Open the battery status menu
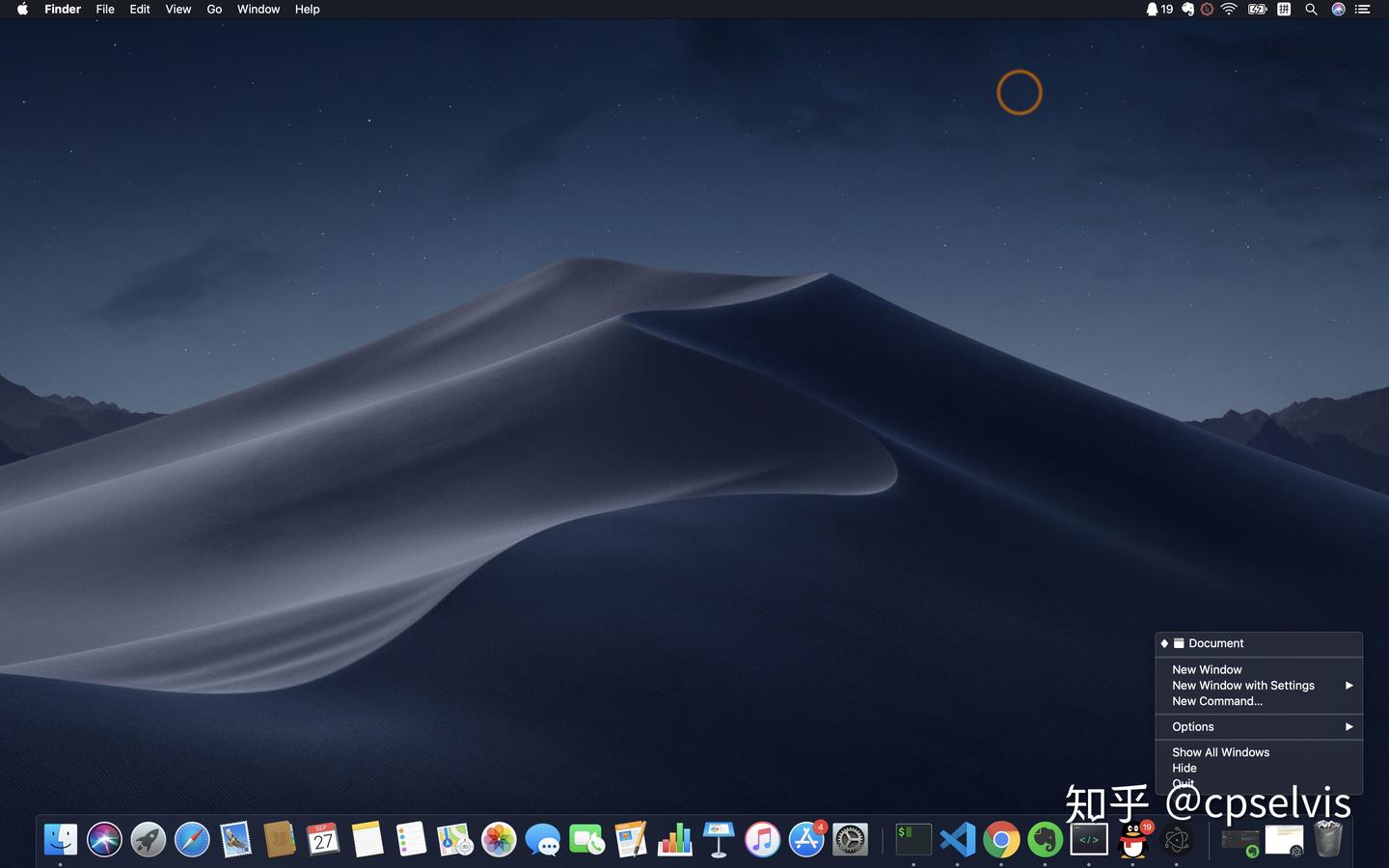 click(1257, 10)
